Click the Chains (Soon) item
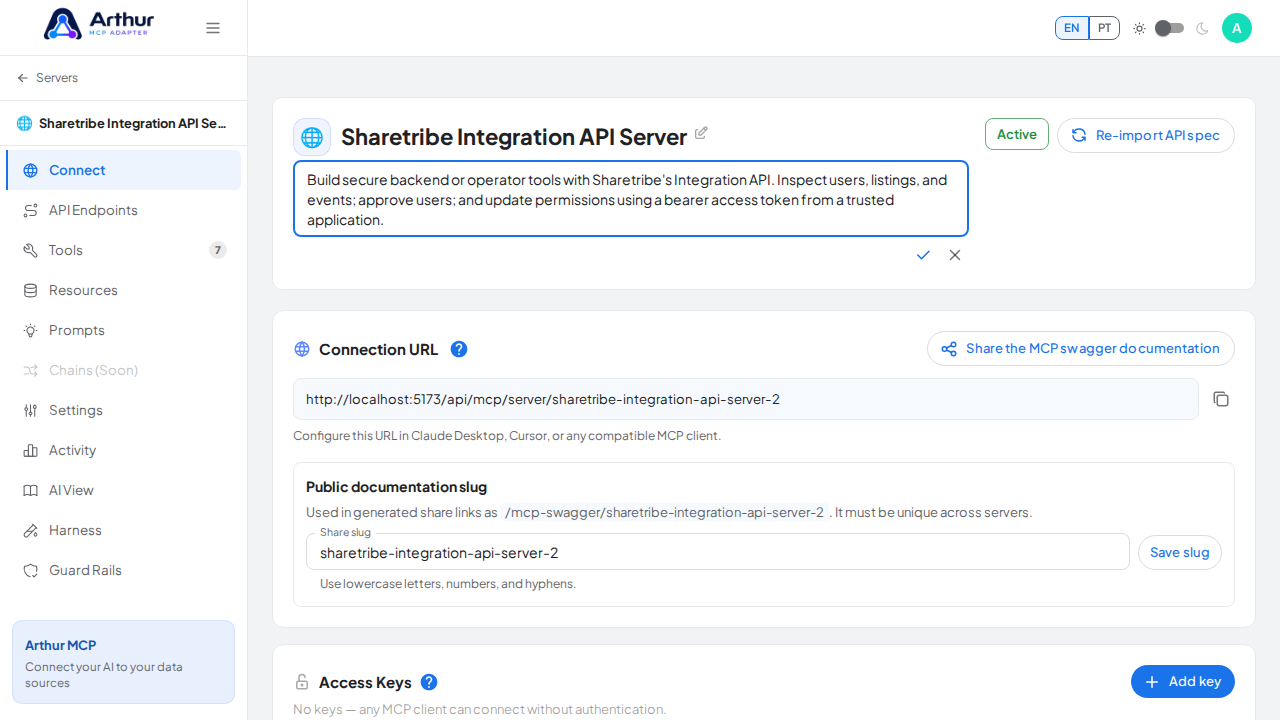 tap(124, 370)
